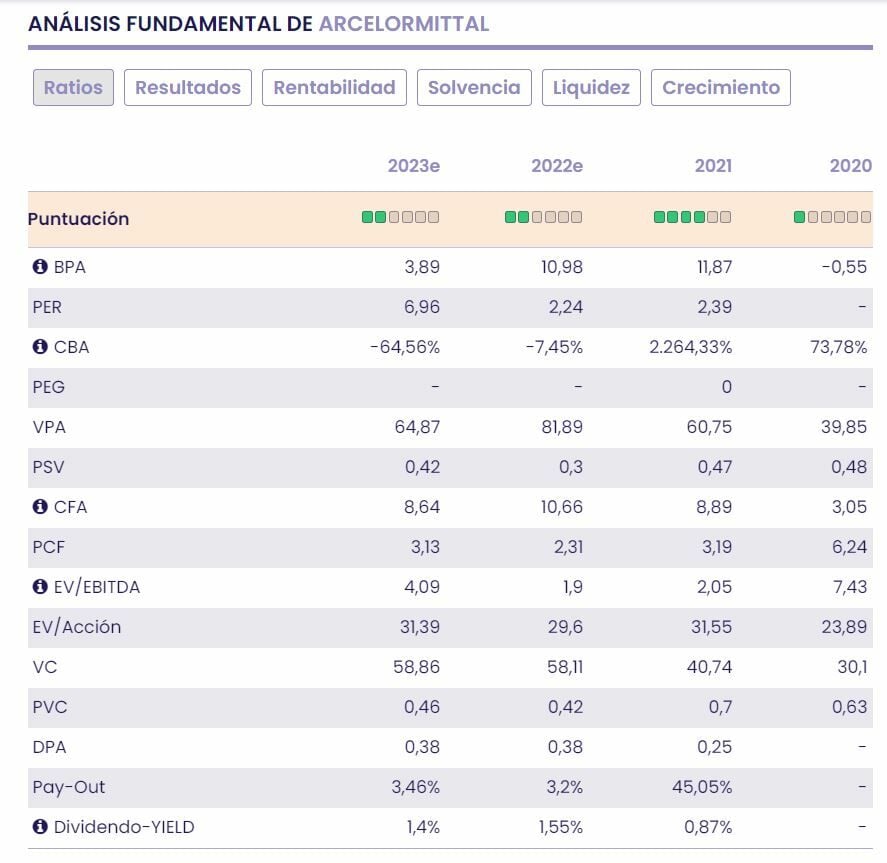Open the Rentabilidad tab
Image resolution: width=887 pixels, height=863 pixels.
334,87
